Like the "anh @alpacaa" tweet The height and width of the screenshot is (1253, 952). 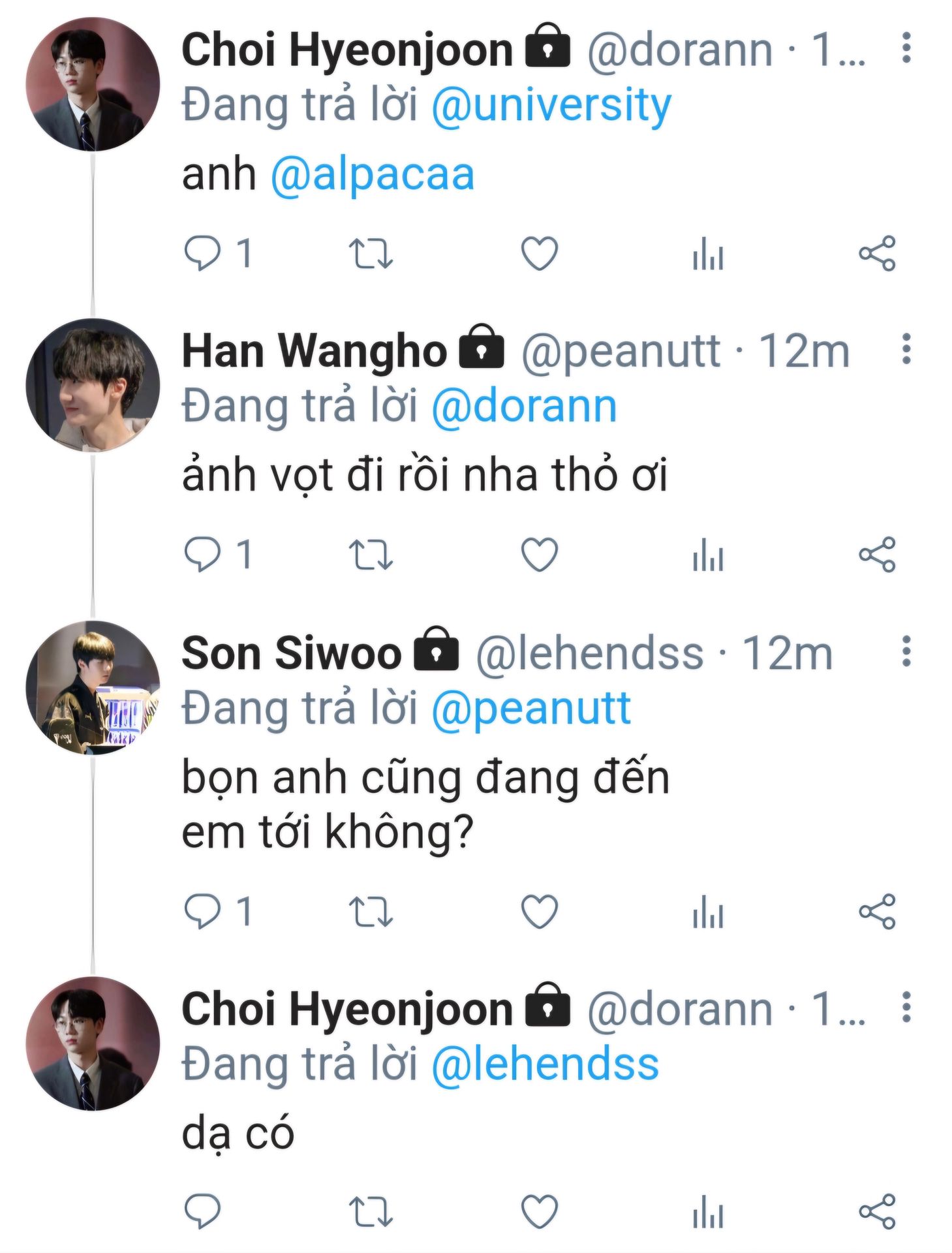coord(540,253)
